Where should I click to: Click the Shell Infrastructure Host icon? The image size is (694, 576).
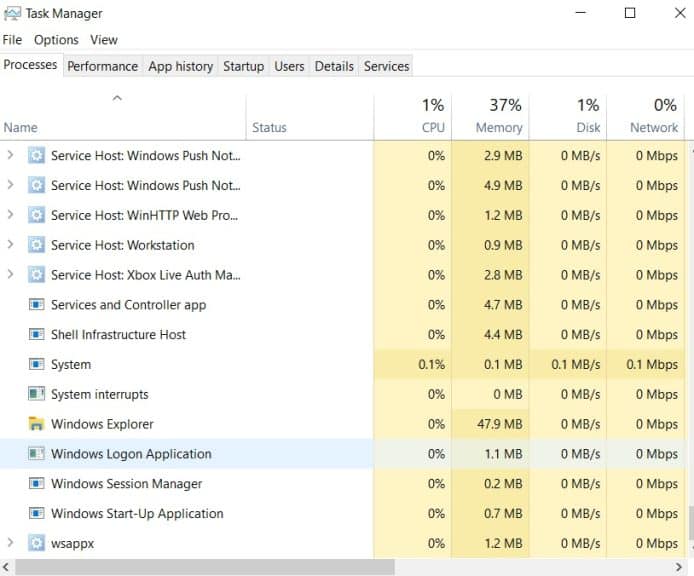click(36, 334)
